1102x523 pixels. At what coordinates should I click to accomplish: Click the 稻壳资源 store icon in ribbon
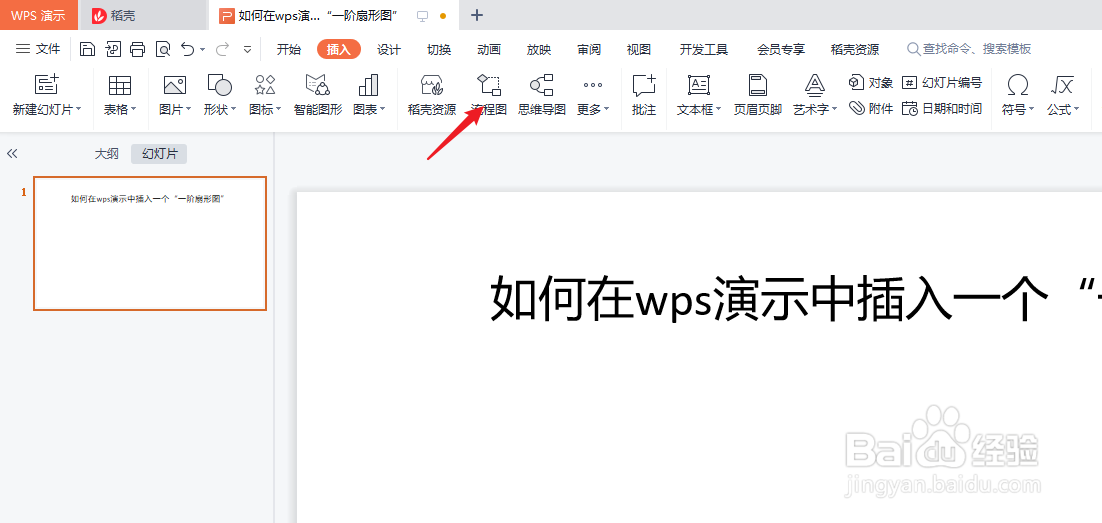coord(432,85)
